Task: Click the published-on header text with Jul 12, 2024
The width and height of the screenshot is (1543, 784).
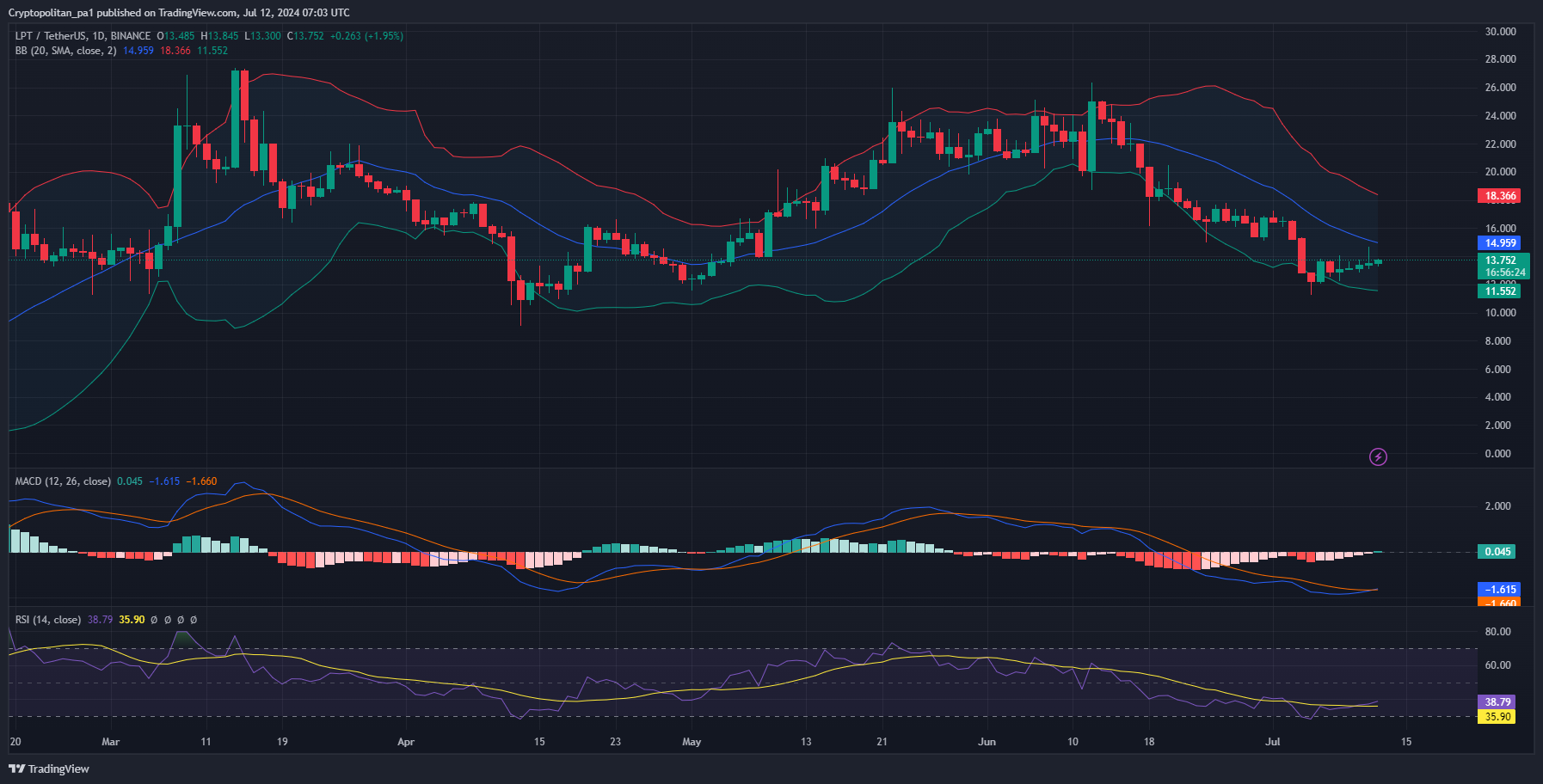Action: click(179, 12)
